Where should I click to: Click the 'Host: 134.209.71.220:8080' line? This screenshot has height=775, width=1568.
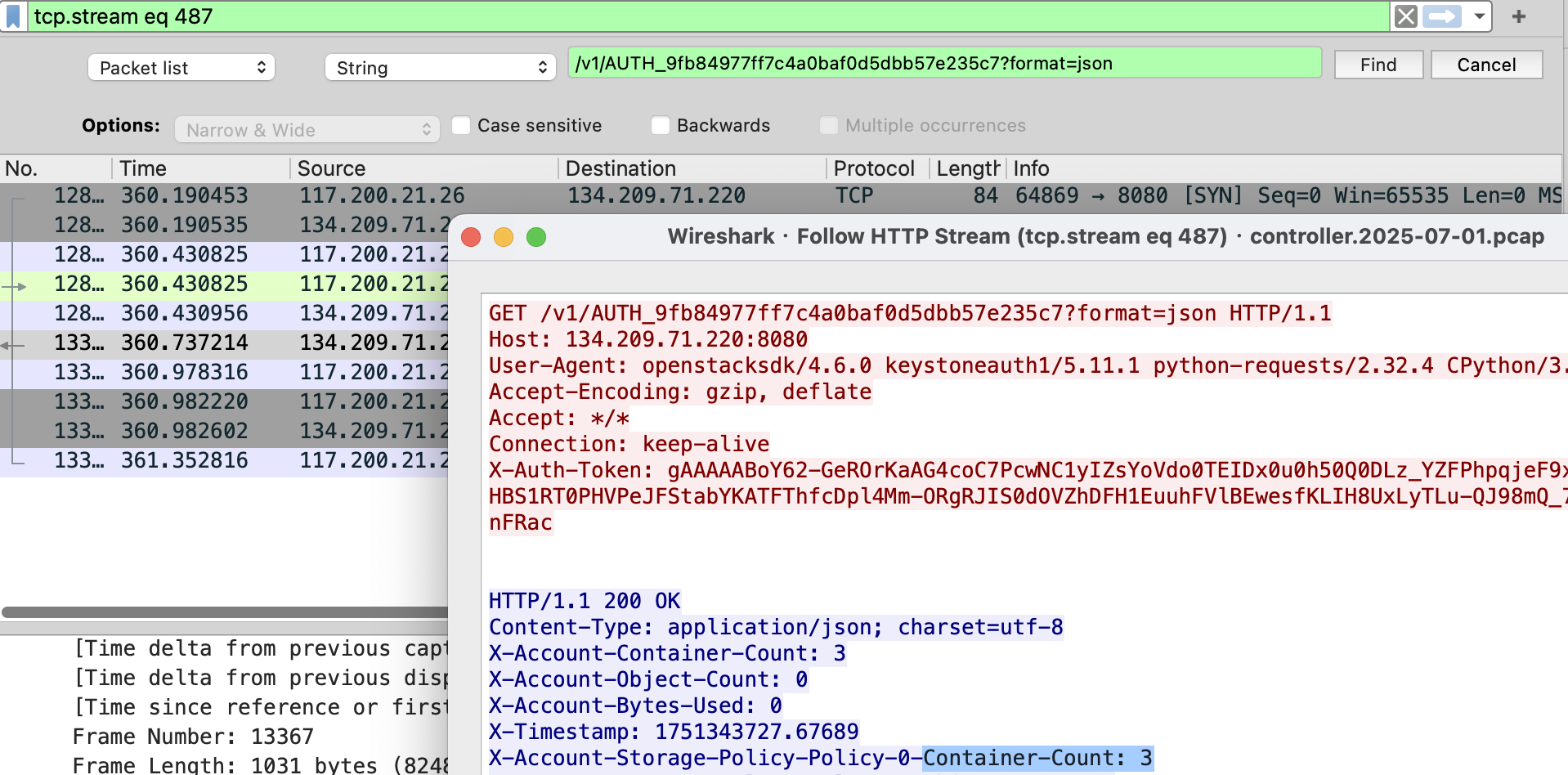click(x=648, y=339)
